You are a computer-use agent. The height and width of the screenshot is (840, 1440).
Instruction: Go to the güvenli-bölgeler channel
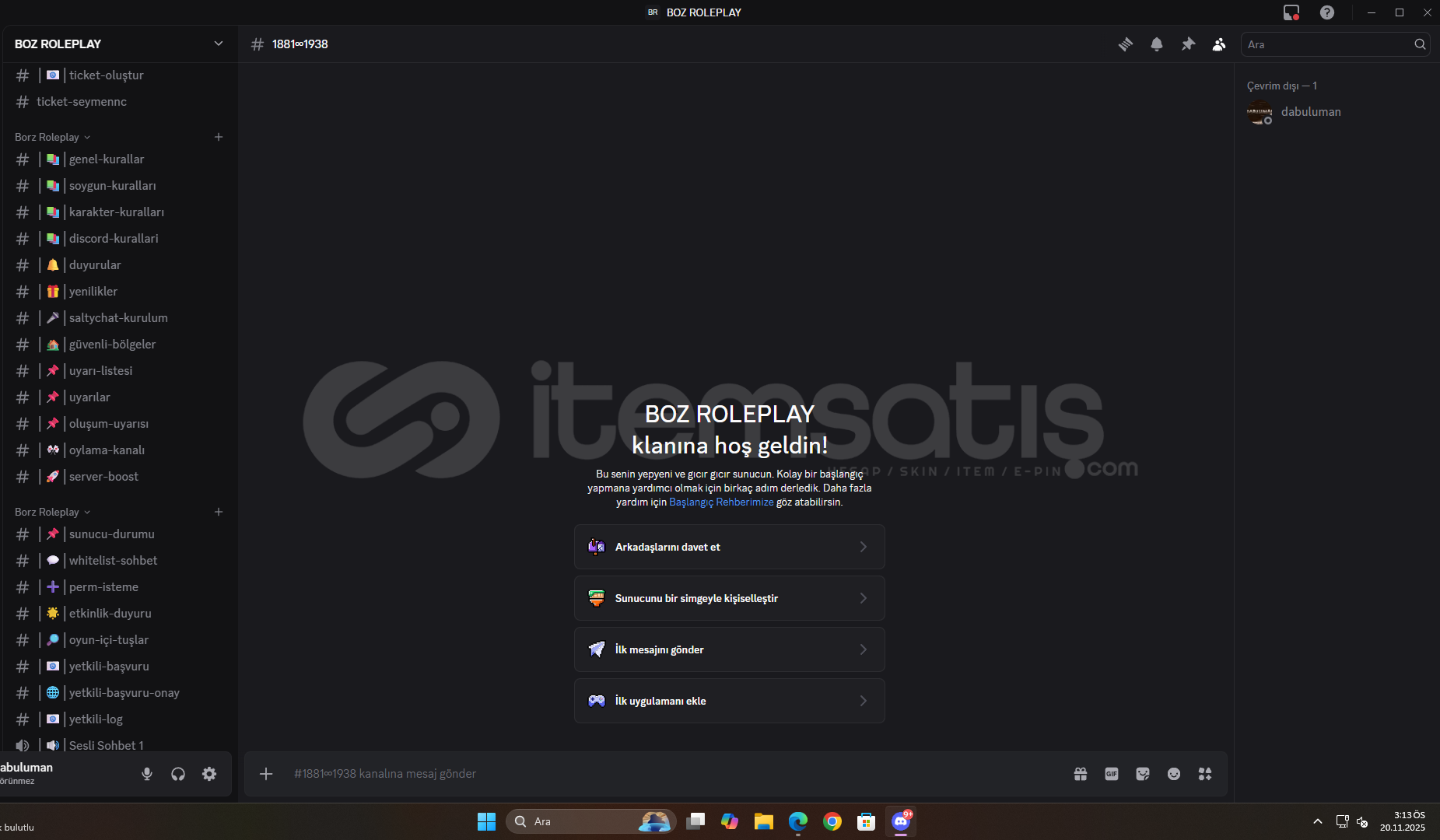point(118,345)
